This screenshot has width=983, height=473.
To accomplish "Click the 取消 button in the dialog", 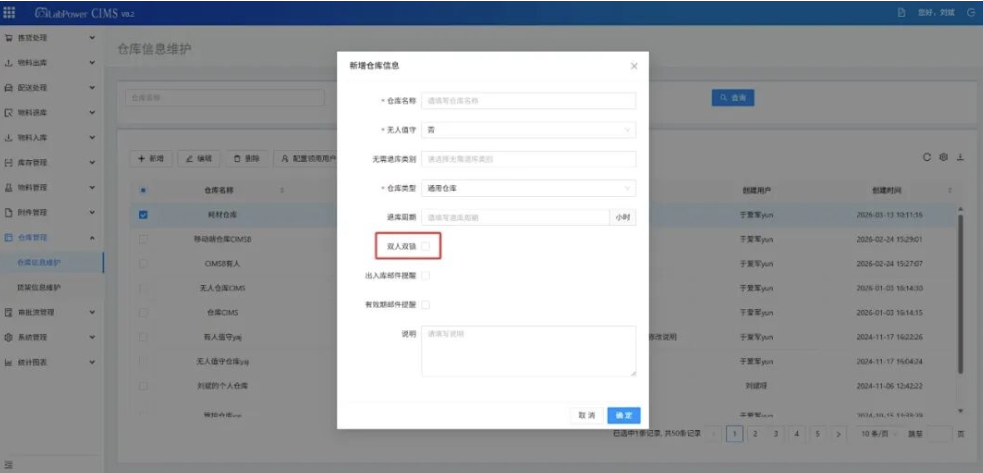I will 587,415.
